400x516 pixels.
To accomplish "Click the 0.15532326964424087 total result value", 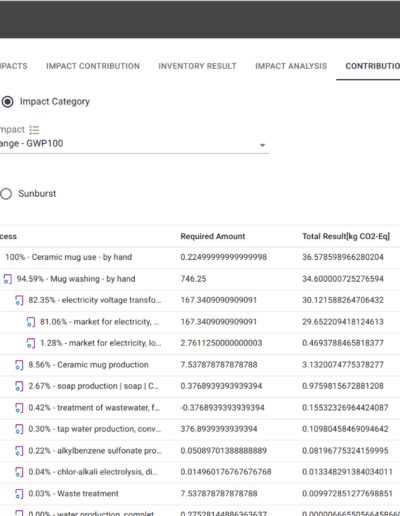I will (345, 408).
